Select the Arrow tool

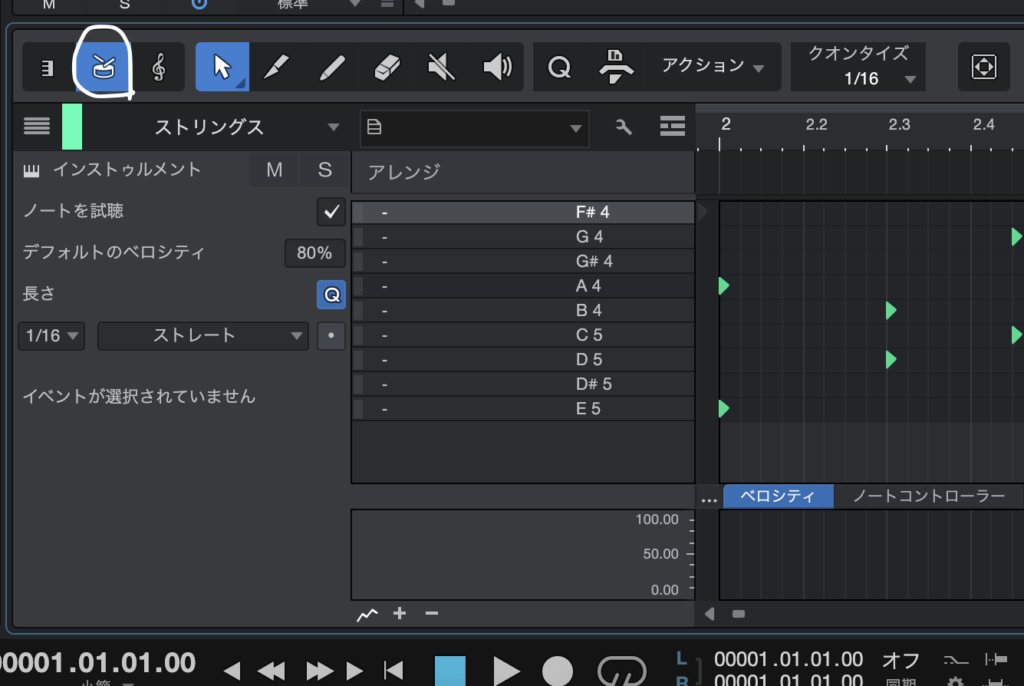[221, 68]
